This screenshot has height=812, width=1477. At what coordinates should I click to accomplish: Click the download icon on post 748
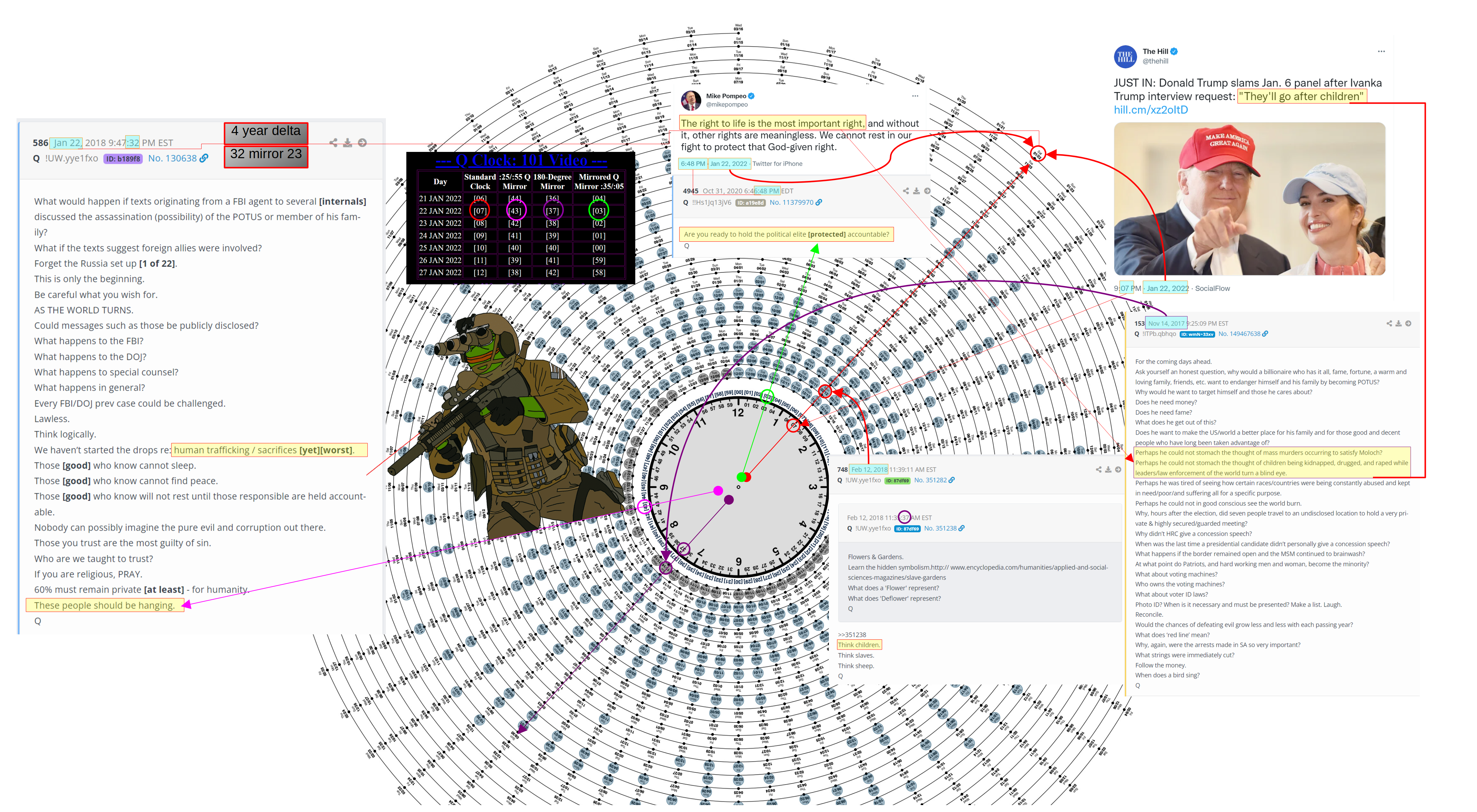pyautogui.click(x=1108, y=469)
